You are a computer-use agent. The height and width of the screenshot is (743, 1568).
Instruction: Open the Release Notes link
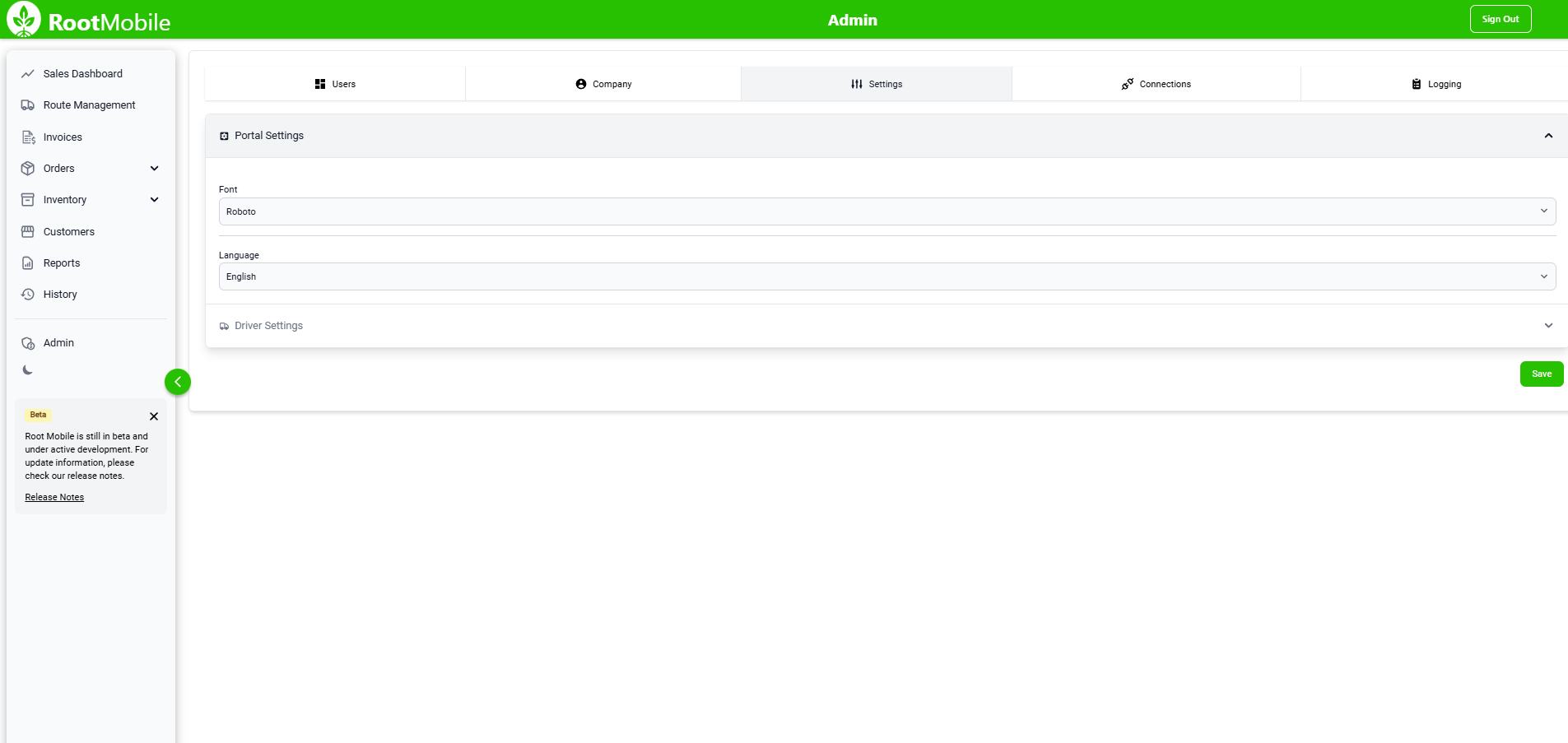pyautogui.click(x=54, y=497)
